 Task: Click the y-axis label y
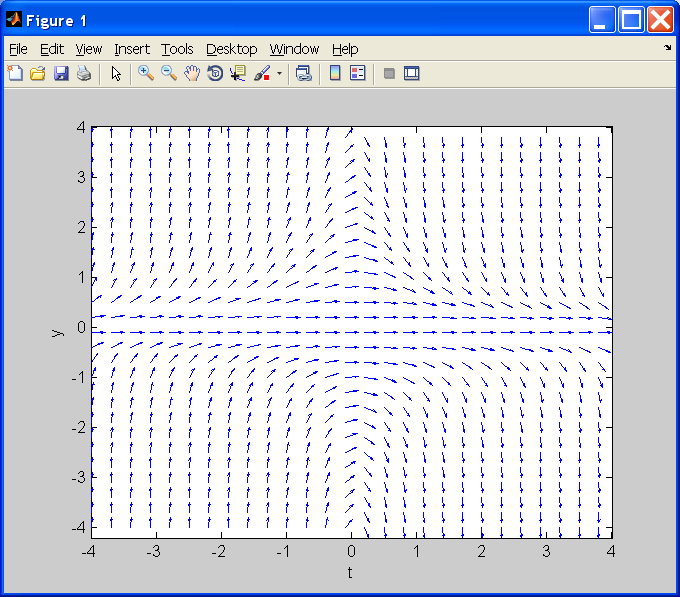coord(57,333)
